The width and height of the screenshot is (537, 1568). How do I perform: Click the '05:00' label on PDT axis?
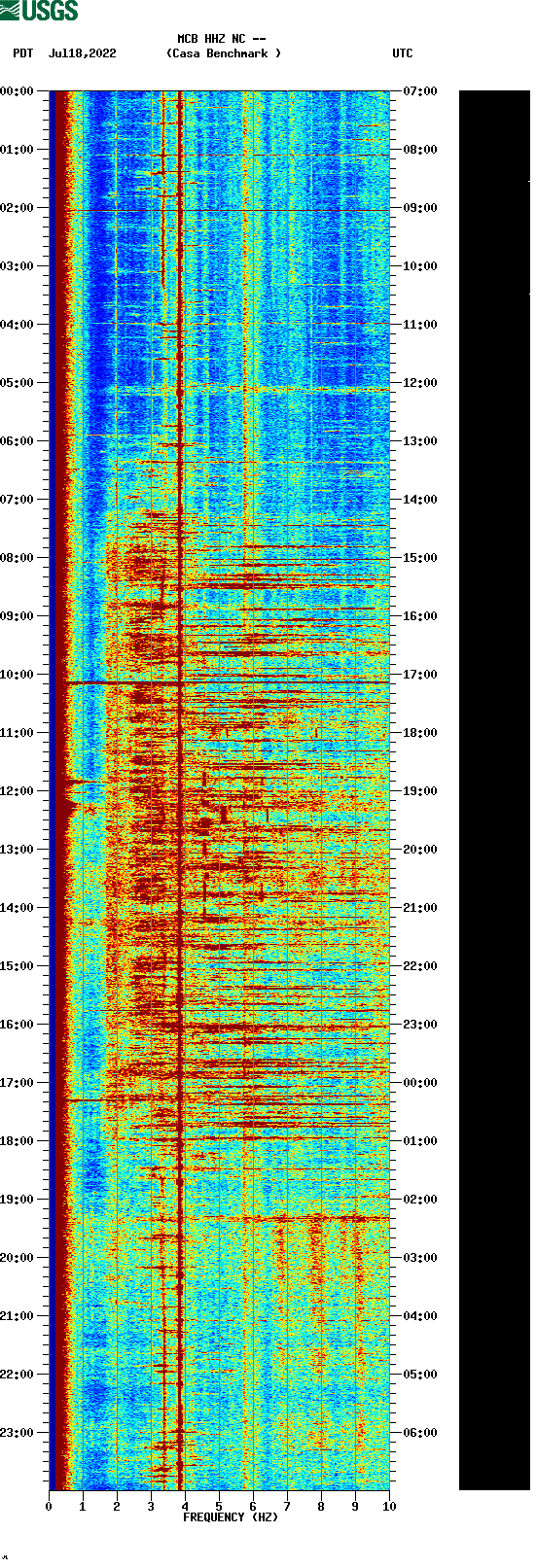point(17,383)
